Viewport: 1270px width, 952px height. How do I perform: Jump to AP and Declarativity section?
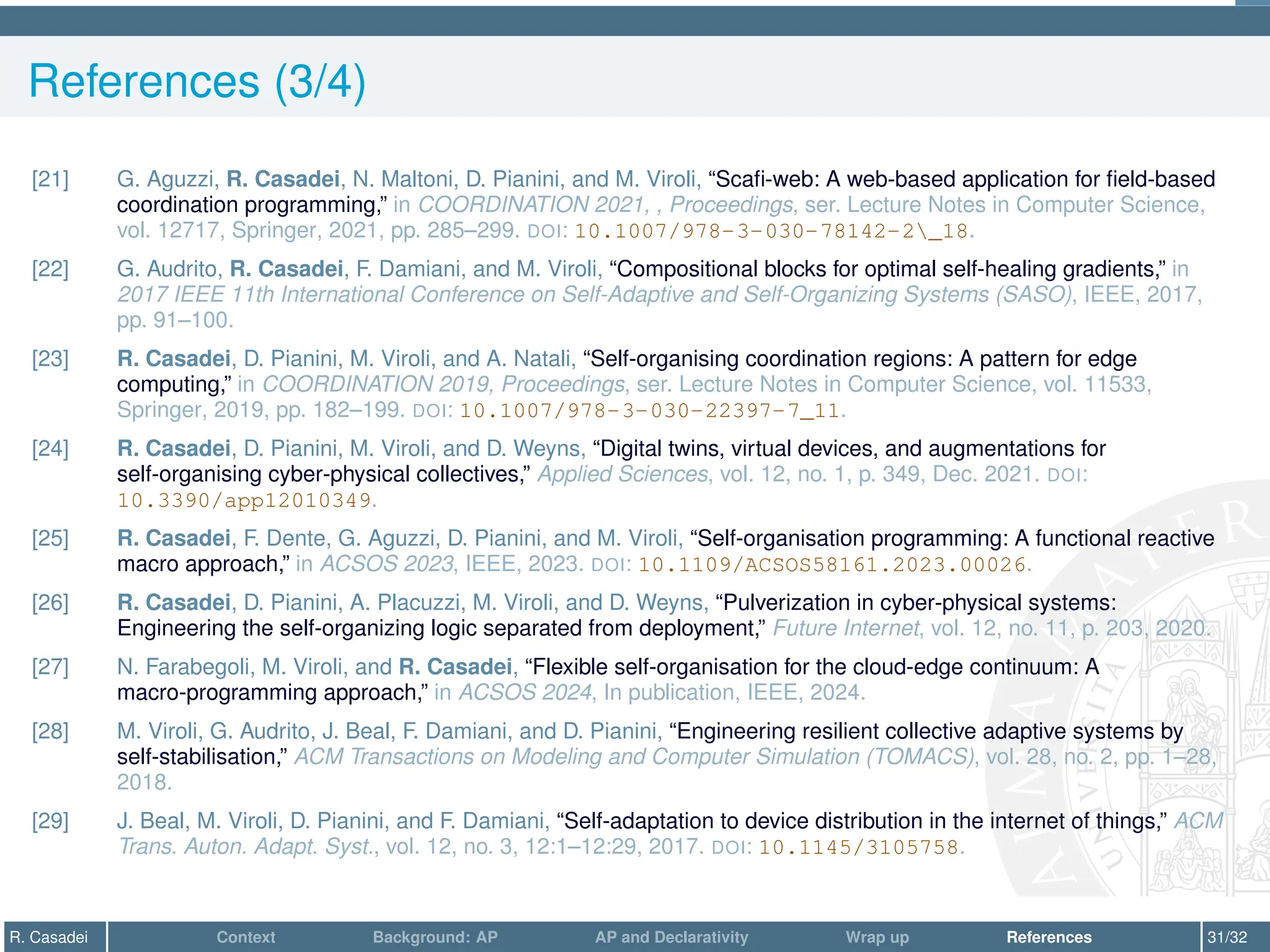(x=672, y=937)
